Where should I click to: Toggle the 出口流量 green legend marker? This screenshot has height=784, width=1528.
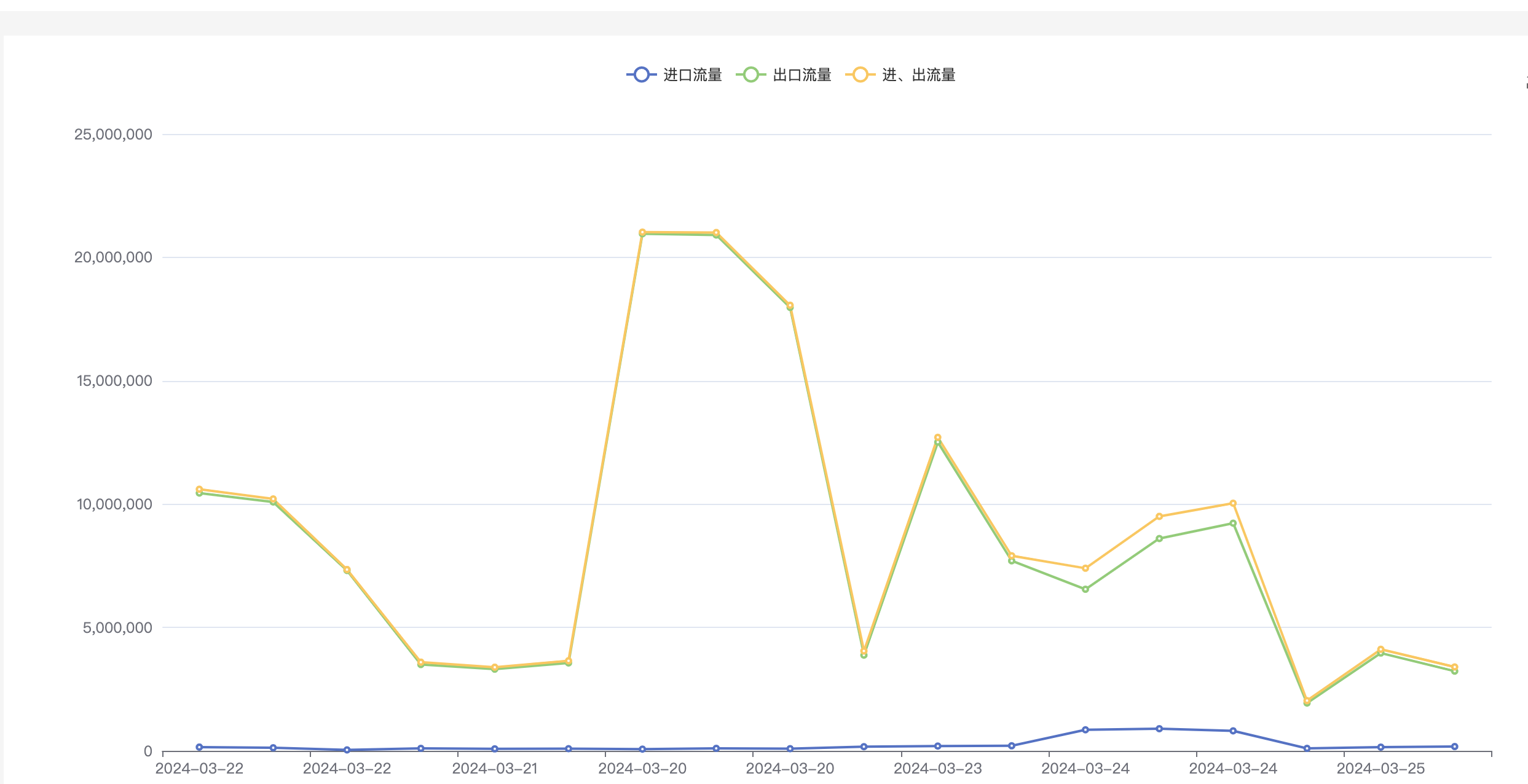tap(750, 75)
